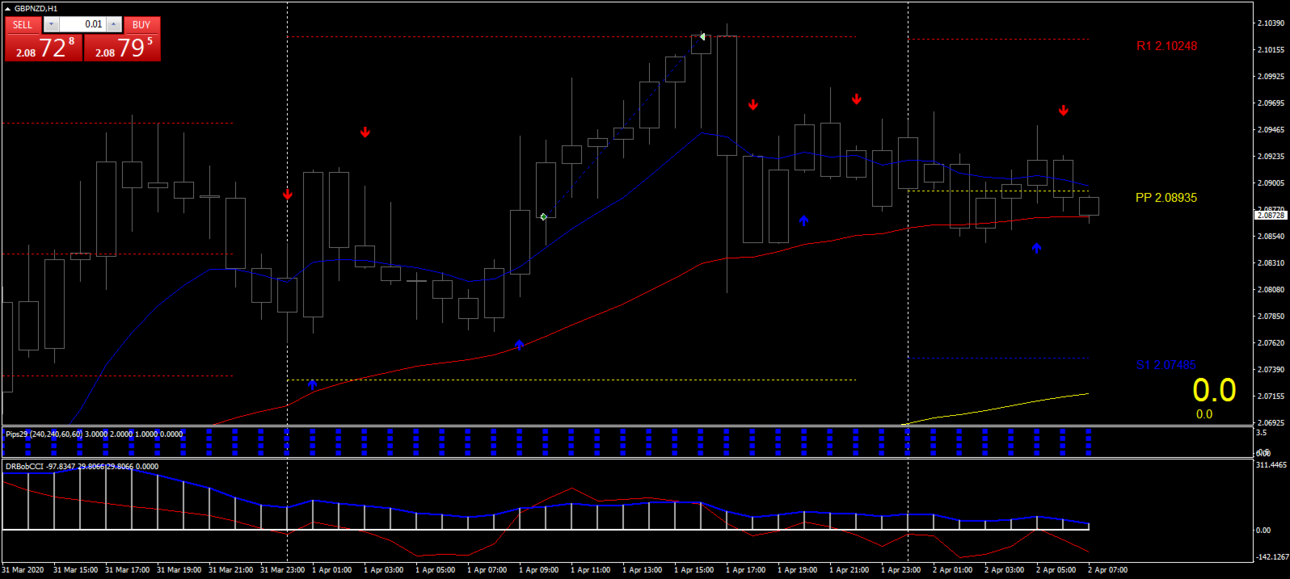Collapse the one-click trading panel triangle
Screen dimensions: 1290x579
[x=8, y=8]
